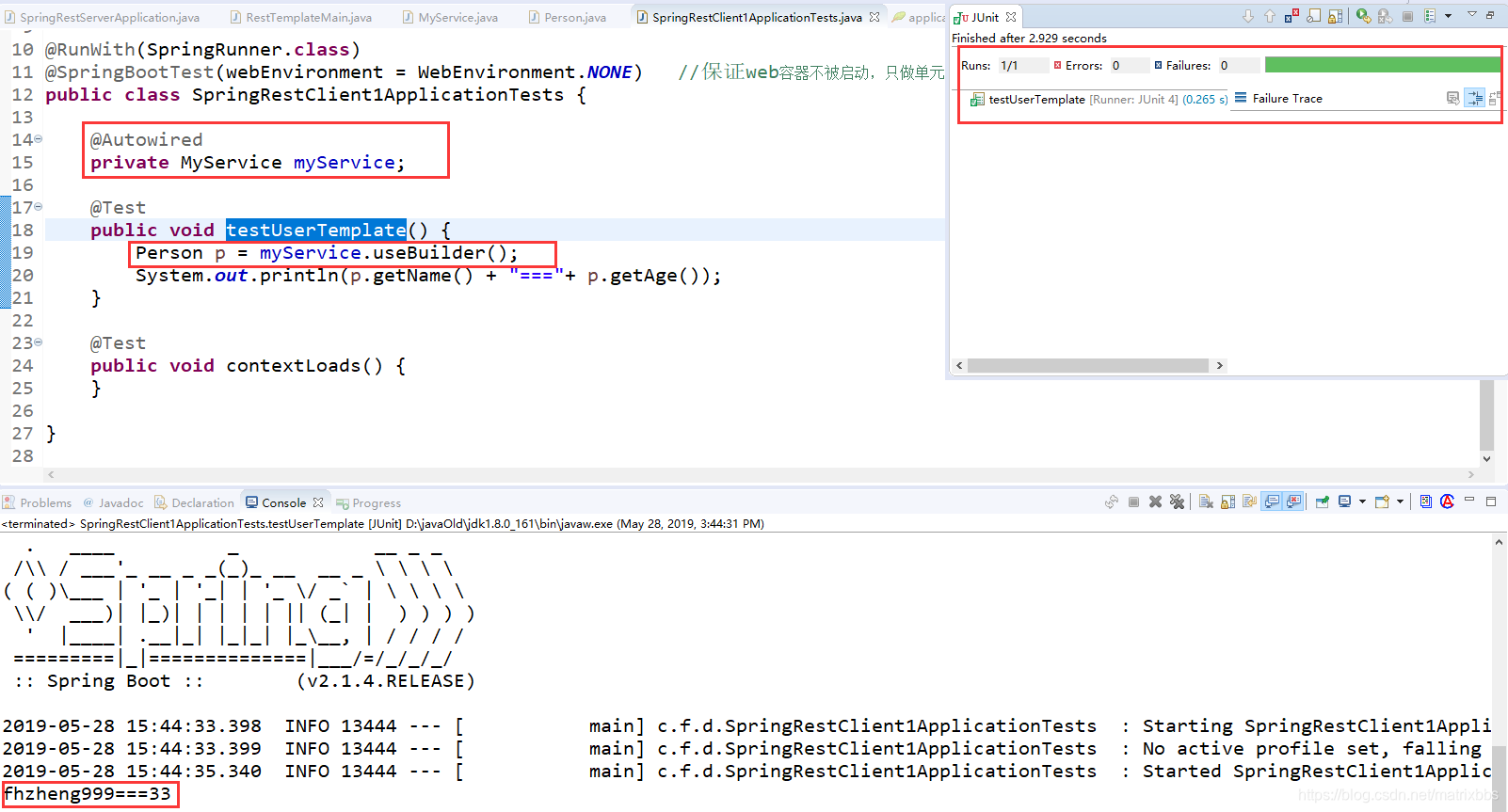Viewport: 1508px width, 812px height.
Task: Expand Open Console dropdown arrow
Action: pos(1400,502)
